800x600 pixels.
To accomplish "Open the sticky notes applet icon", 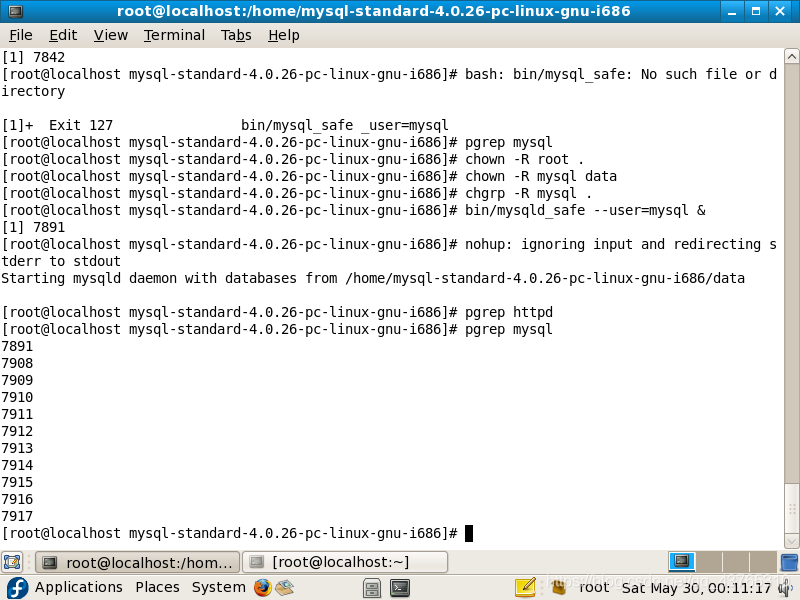I will (x=526, y=587).
